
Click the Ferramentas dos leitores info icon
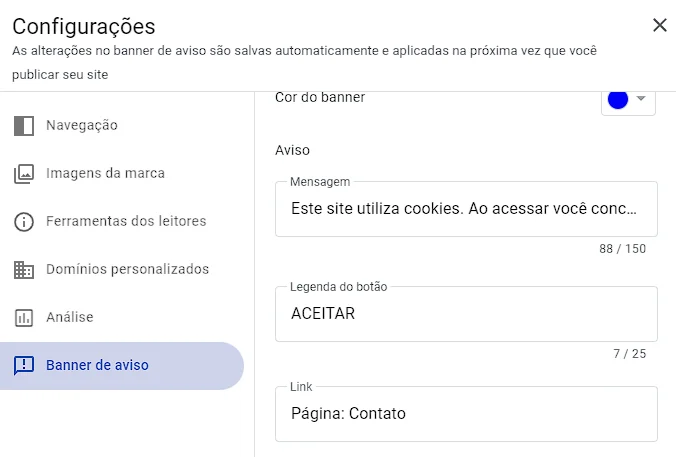(x=23, y=221)
